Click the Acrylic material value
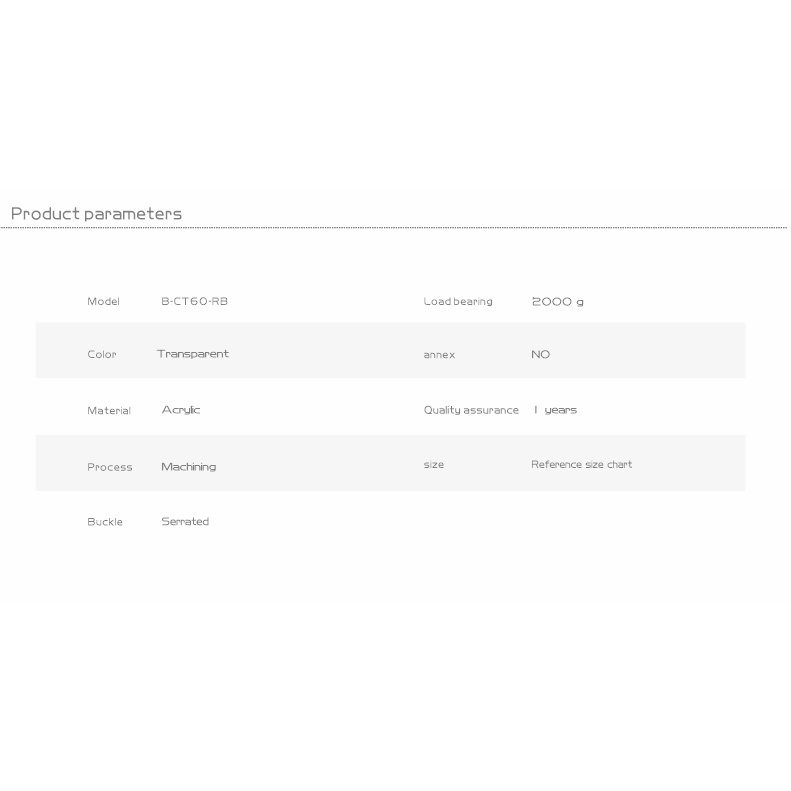Viewport: 791px width, 791px height. point(181,410)
